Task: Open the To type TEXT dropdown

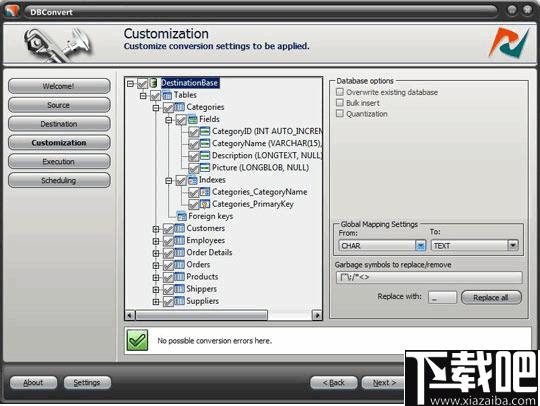Action: click(512, 246)
